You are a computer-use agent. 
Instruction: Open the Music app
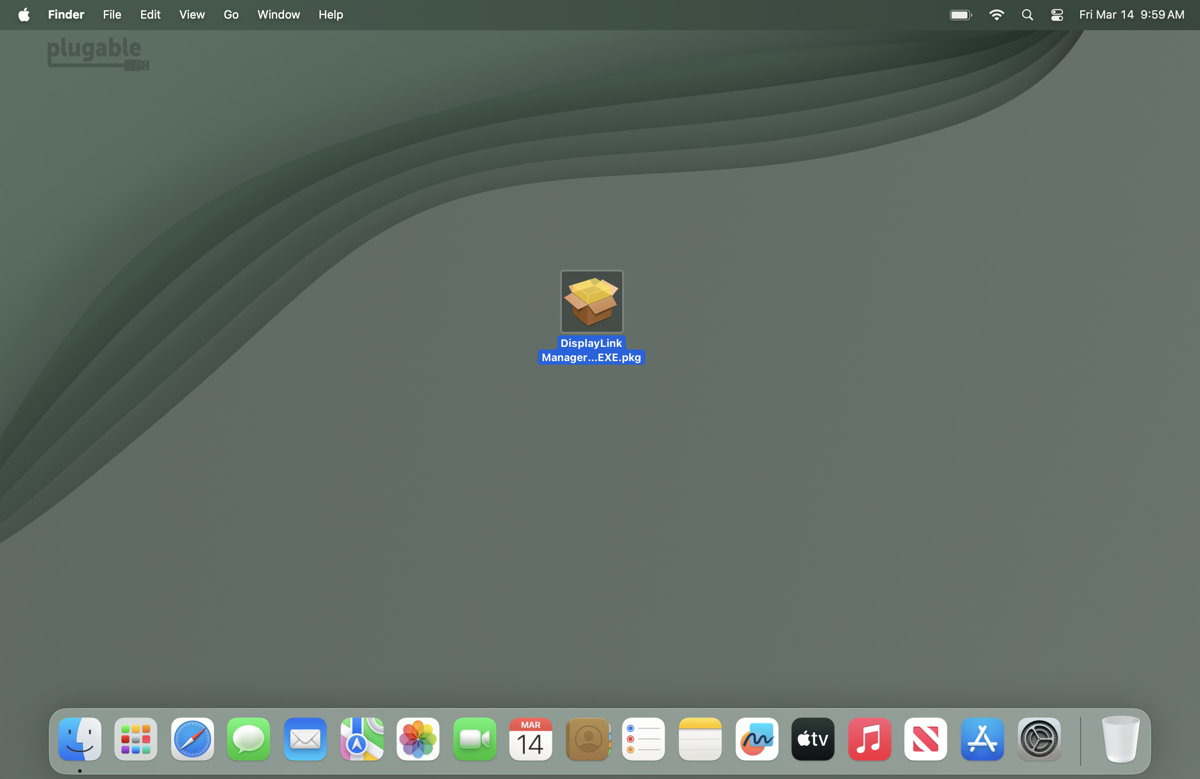tap(869, 738)
